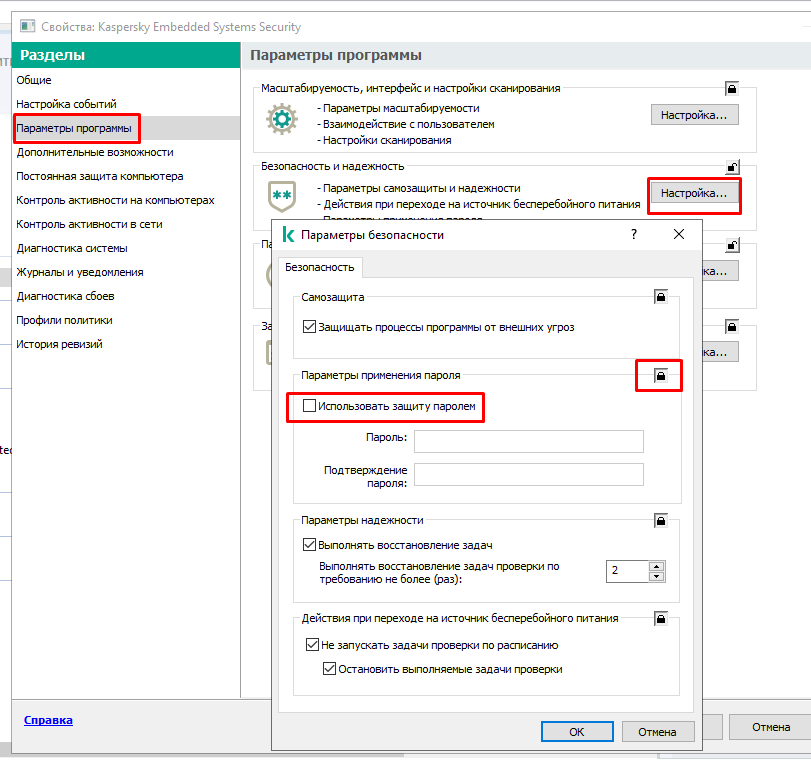Click Настройка button for Безопасность и надежность
The image size is (811, 767).
point(695,193)
